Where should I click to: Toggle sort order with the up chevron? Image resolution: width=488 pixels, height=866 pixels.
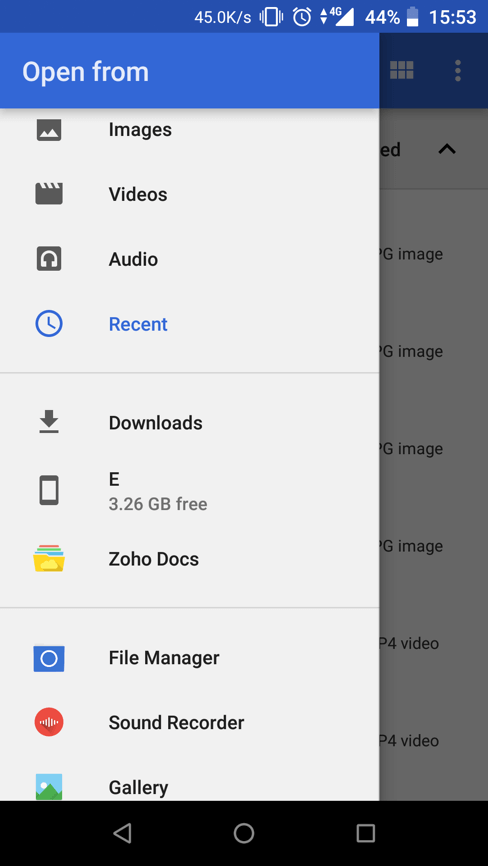coord(447,149)
